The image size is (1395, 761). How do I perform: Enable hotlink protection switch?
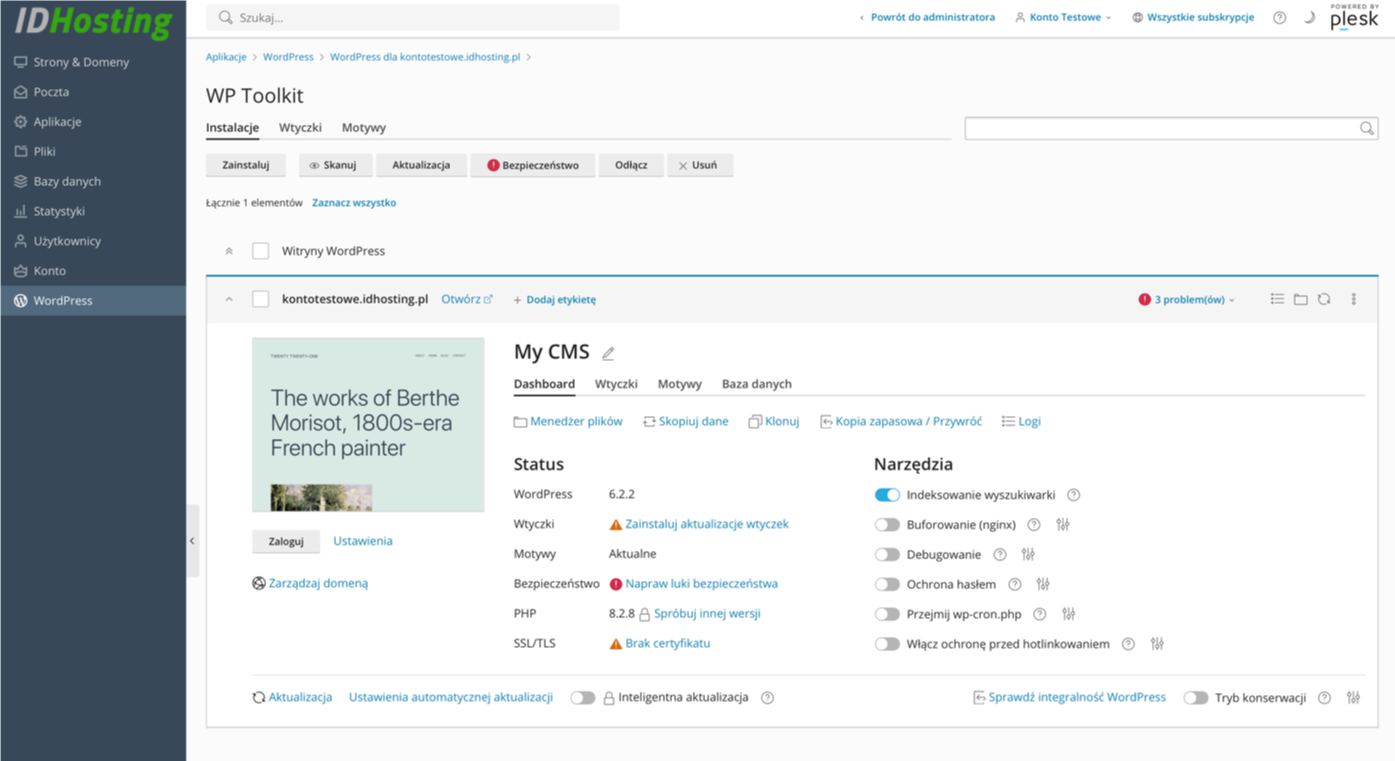pos(887,644)
